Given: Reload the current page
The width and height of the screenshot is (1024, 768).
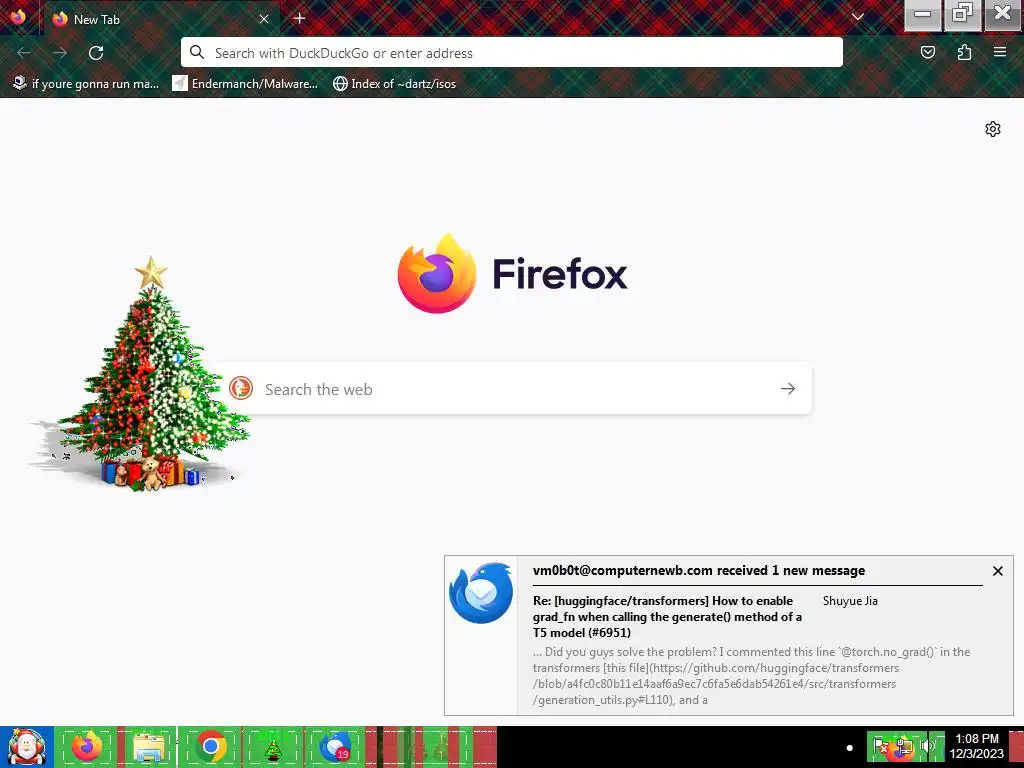Looking at the screenshot, I should click(x=96, y=53).
